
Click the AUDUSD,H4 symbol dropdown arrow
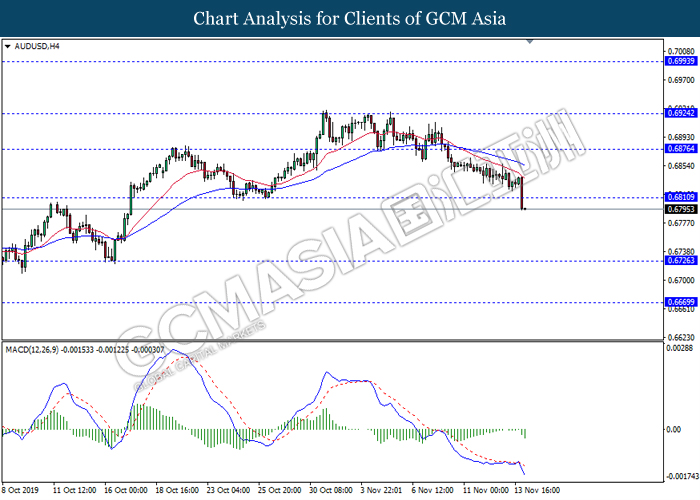pos(7,46)
